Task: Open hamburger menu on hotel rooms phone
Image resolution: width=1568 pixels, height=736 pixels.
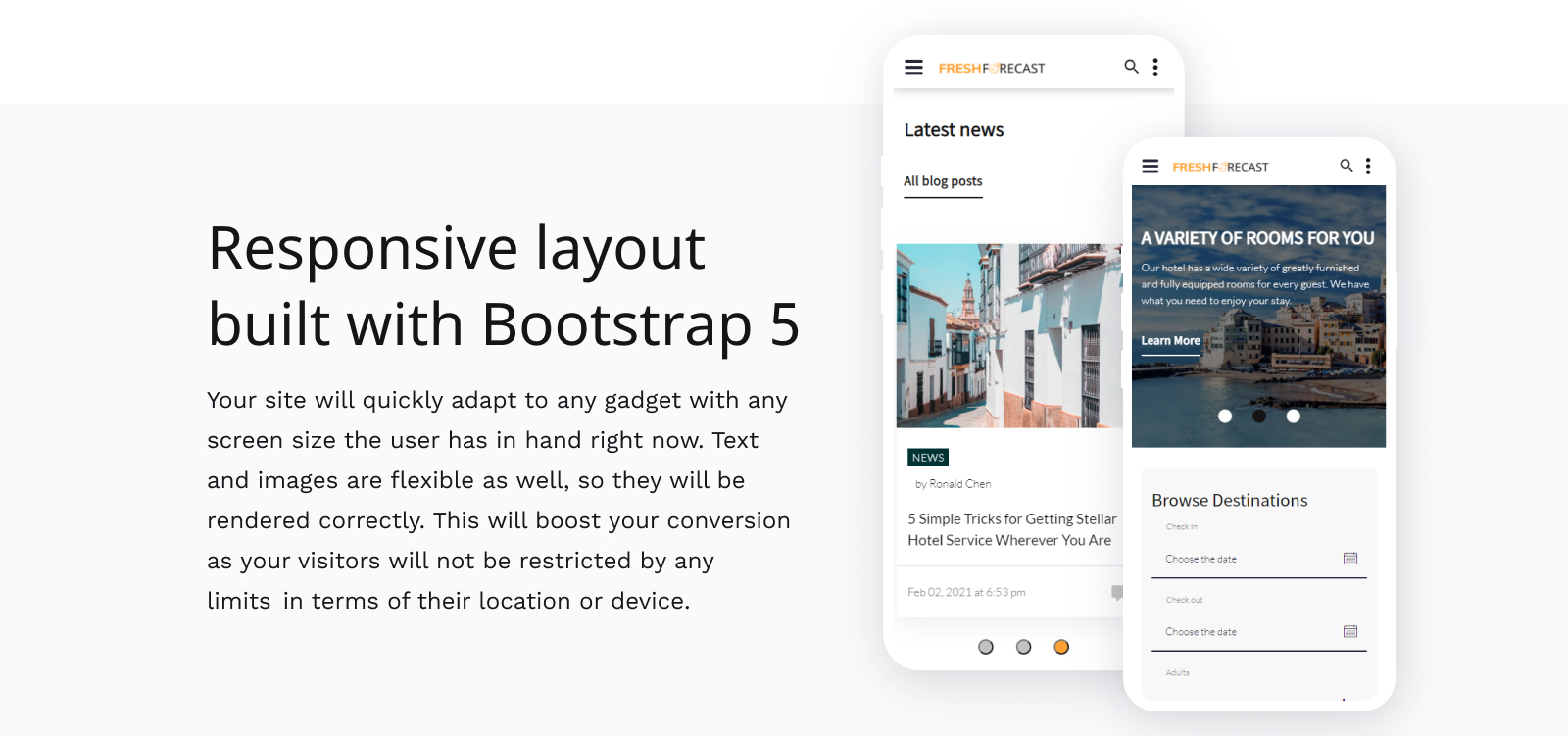Action: point(1151,167)
